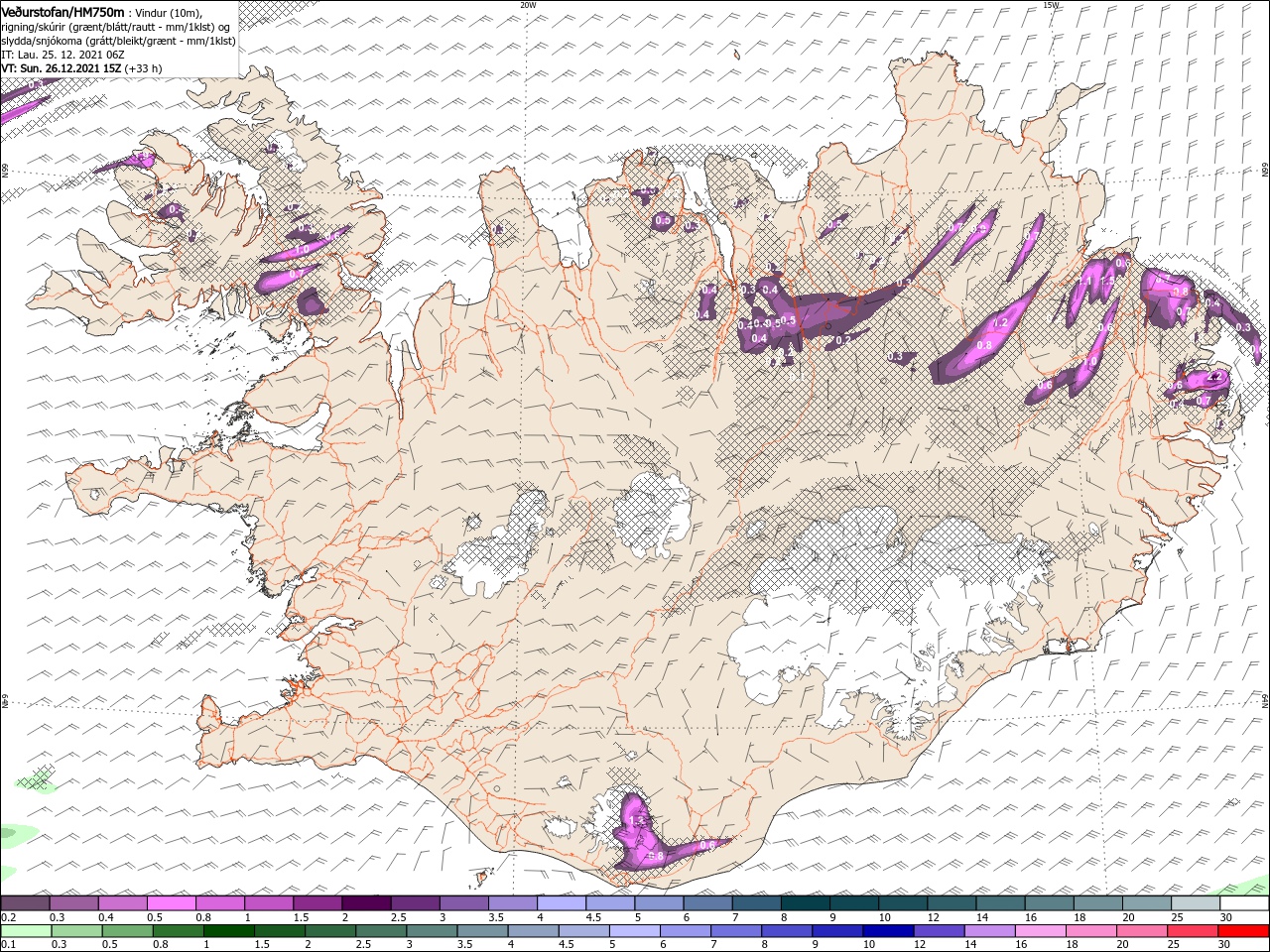The height and width of the screenshot is (952, 1270).
Task: Click the pale lavender swatch at 4 in upper legend
Action: pos(561,903)
